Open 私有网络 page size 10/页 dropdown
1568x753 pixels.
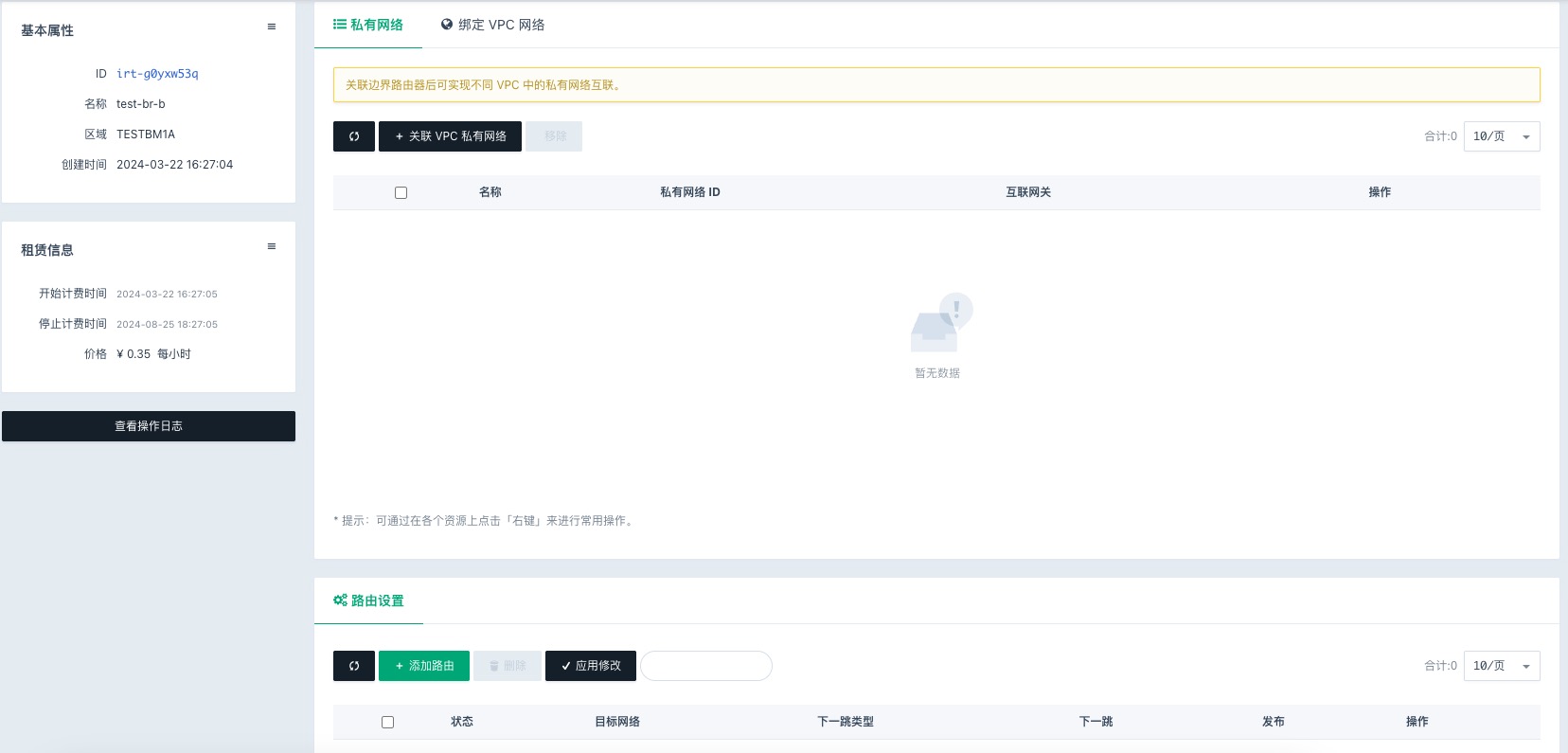(1502, 136)
